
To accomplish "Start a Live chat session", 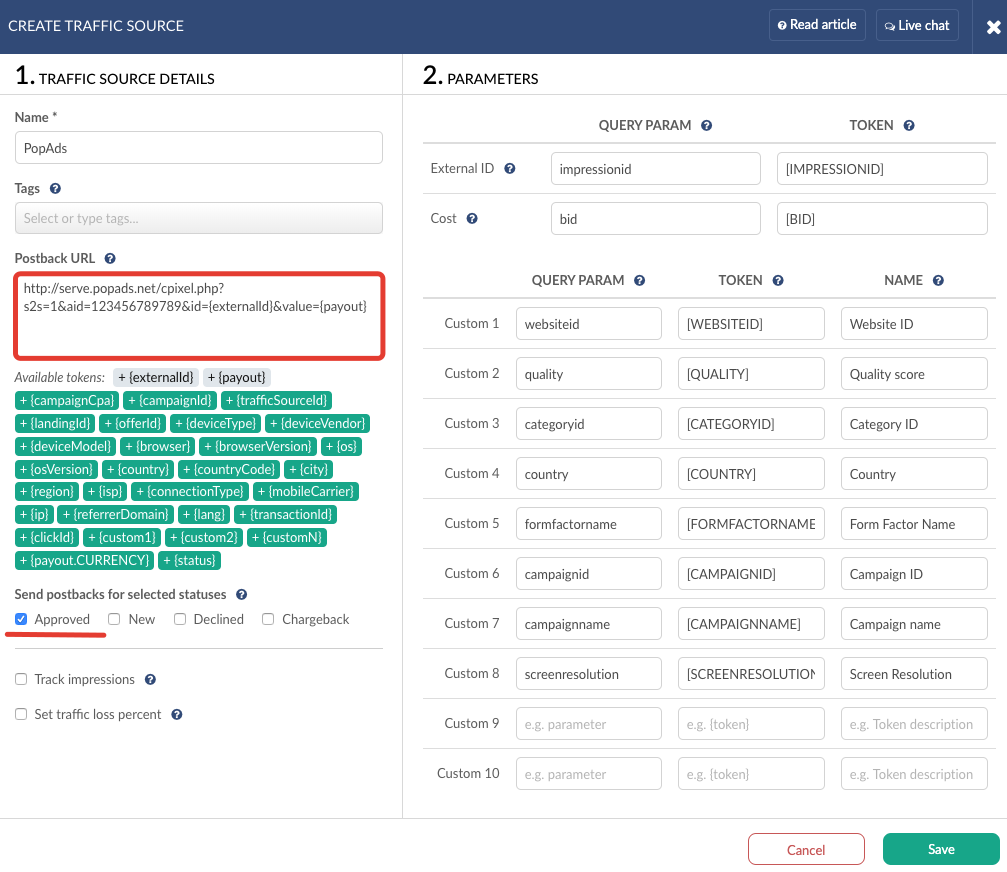I will (x=917, y=25).
